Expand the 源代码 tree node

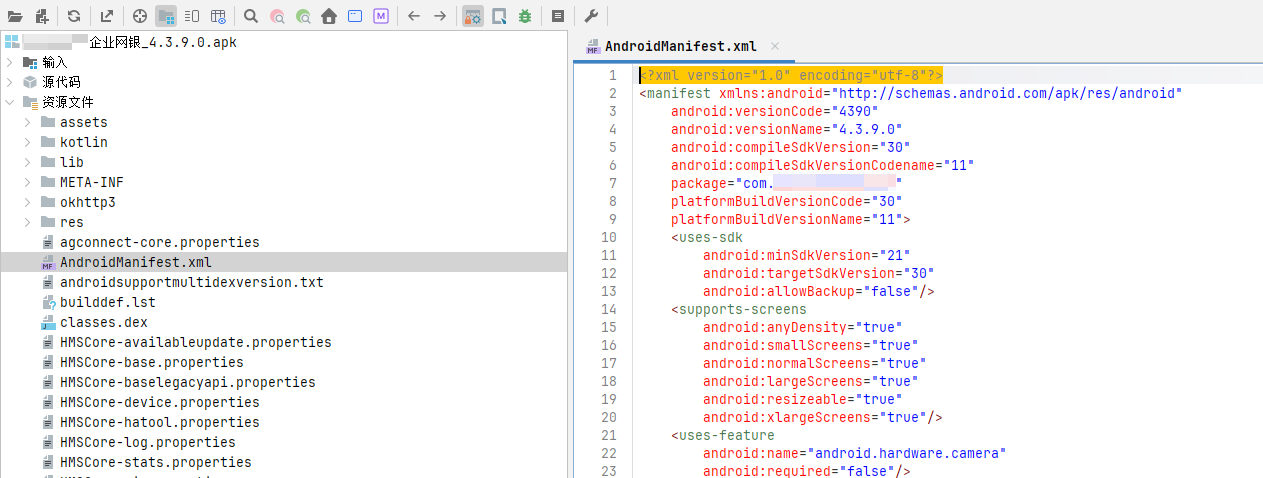click(x=10, y=82)
